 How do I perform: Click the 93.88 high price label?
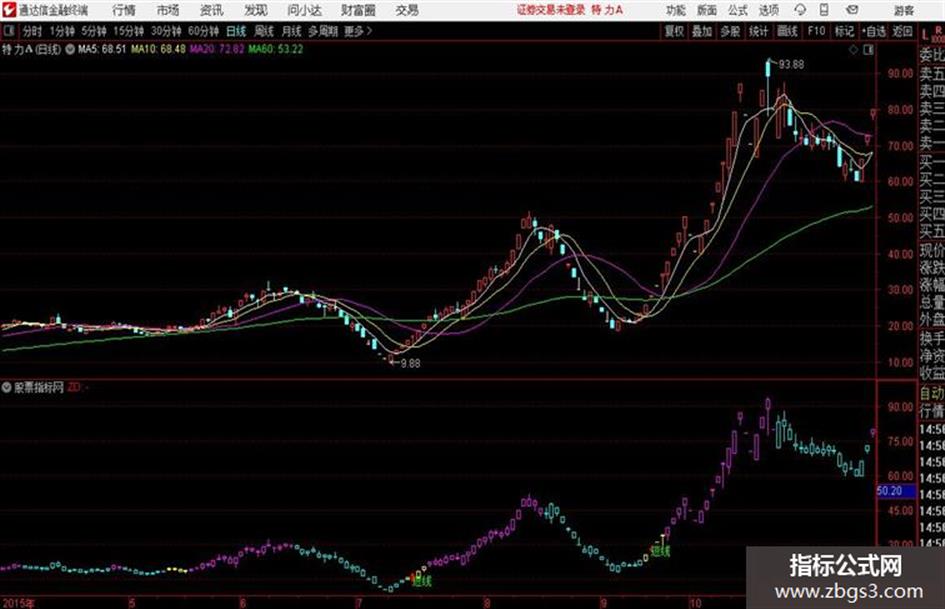(x=791, y=65)
